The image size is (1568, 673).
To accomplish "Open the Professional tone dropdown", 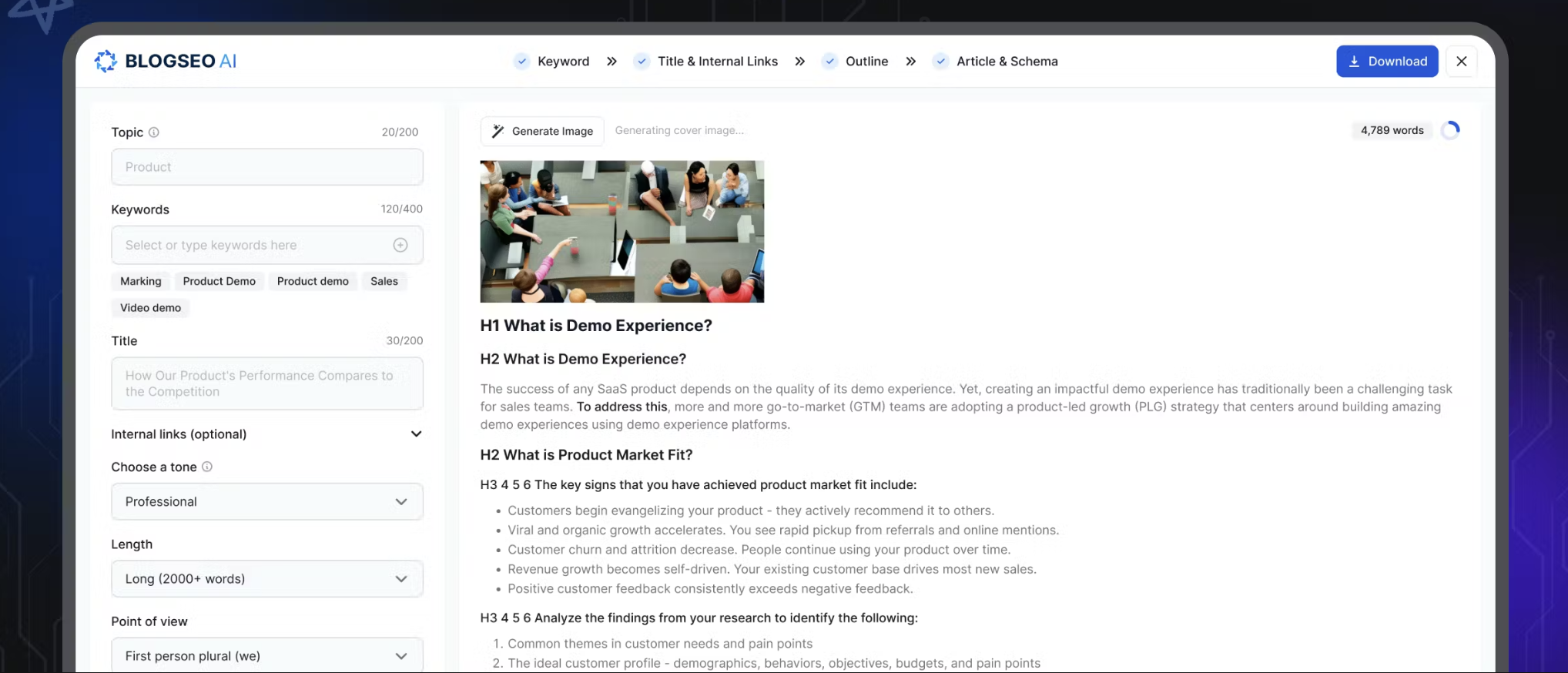I will click(x=267, y=501).
